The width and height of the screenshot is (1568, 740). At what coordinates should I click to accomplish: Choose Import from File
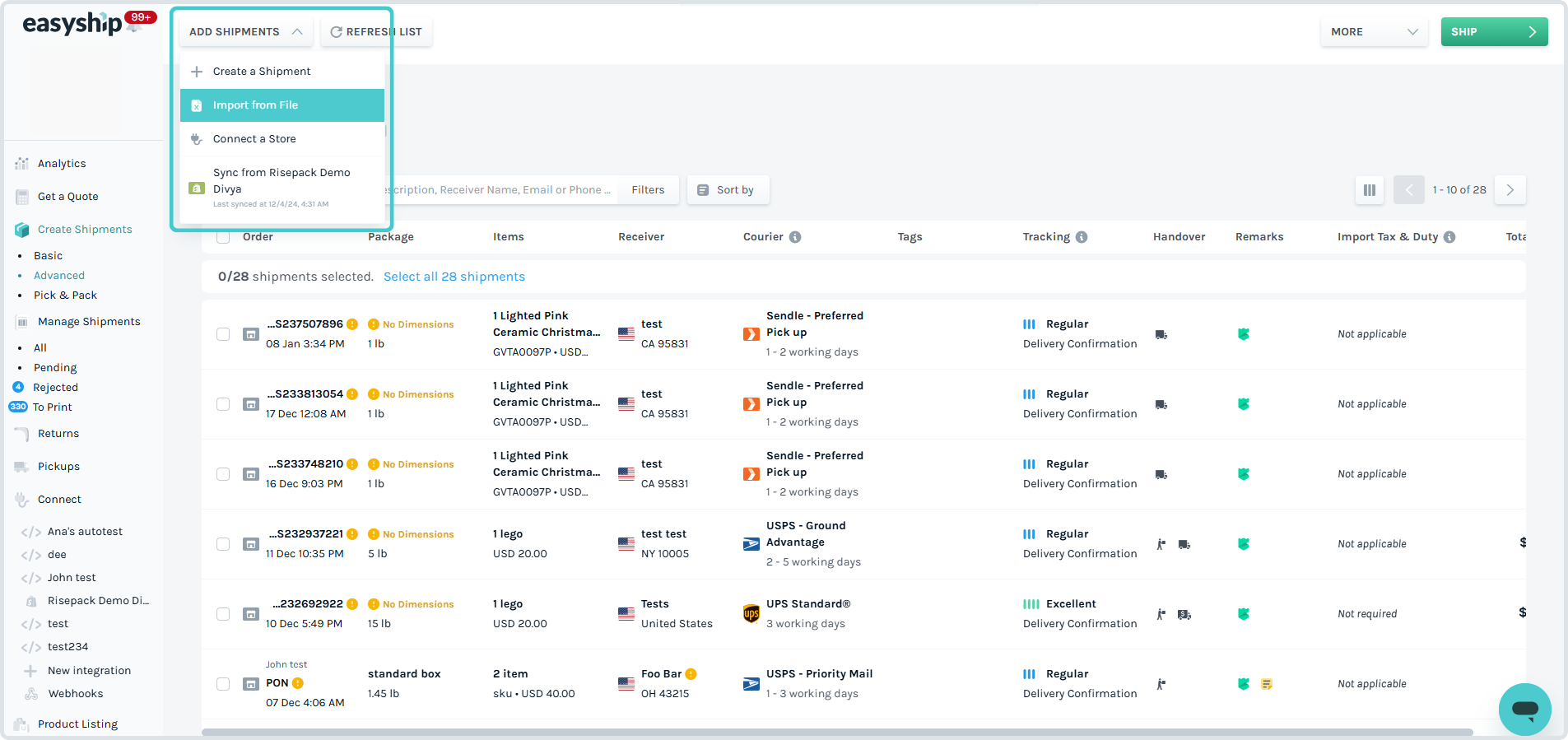pos(282,105)
